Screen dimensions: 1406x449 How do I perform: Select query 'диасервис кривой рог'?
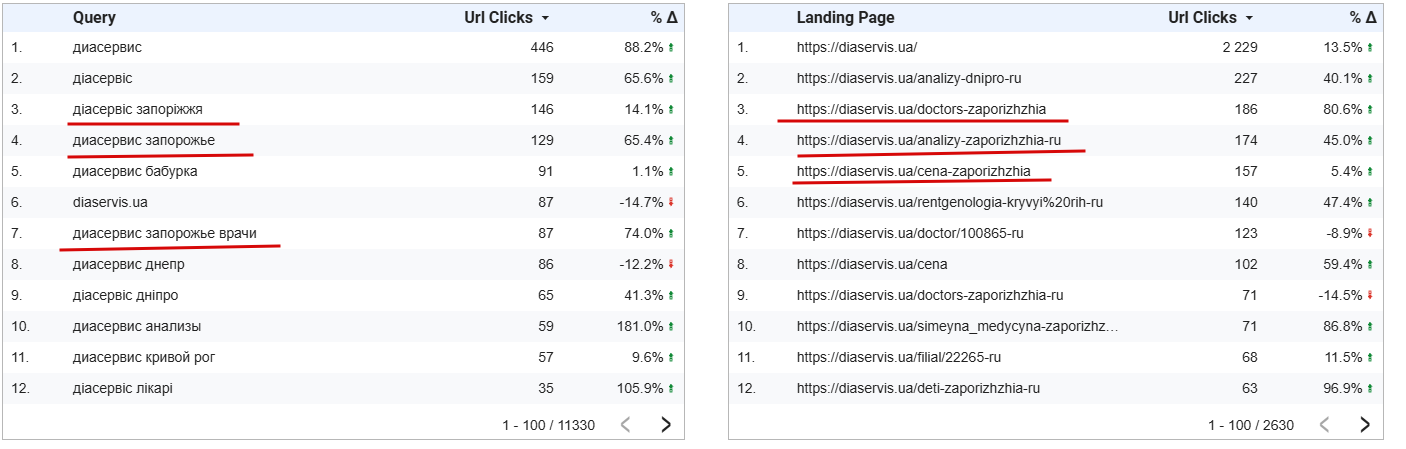coord(144,357)
